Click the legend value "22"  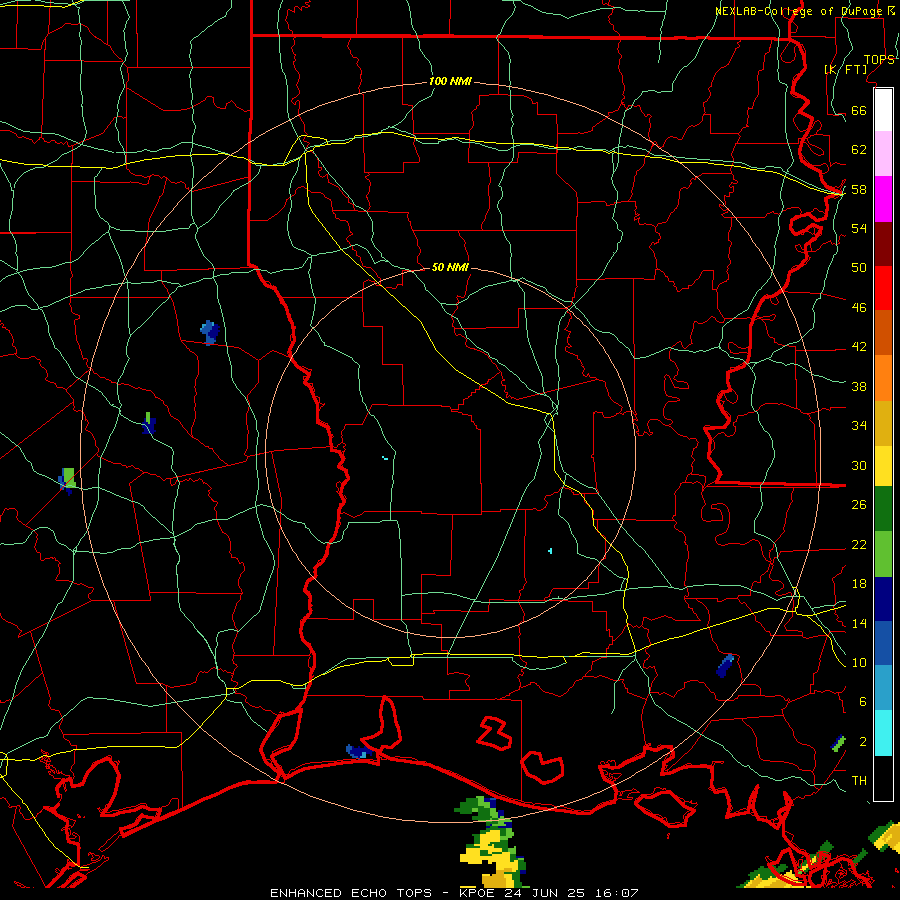tap(859, 544)
